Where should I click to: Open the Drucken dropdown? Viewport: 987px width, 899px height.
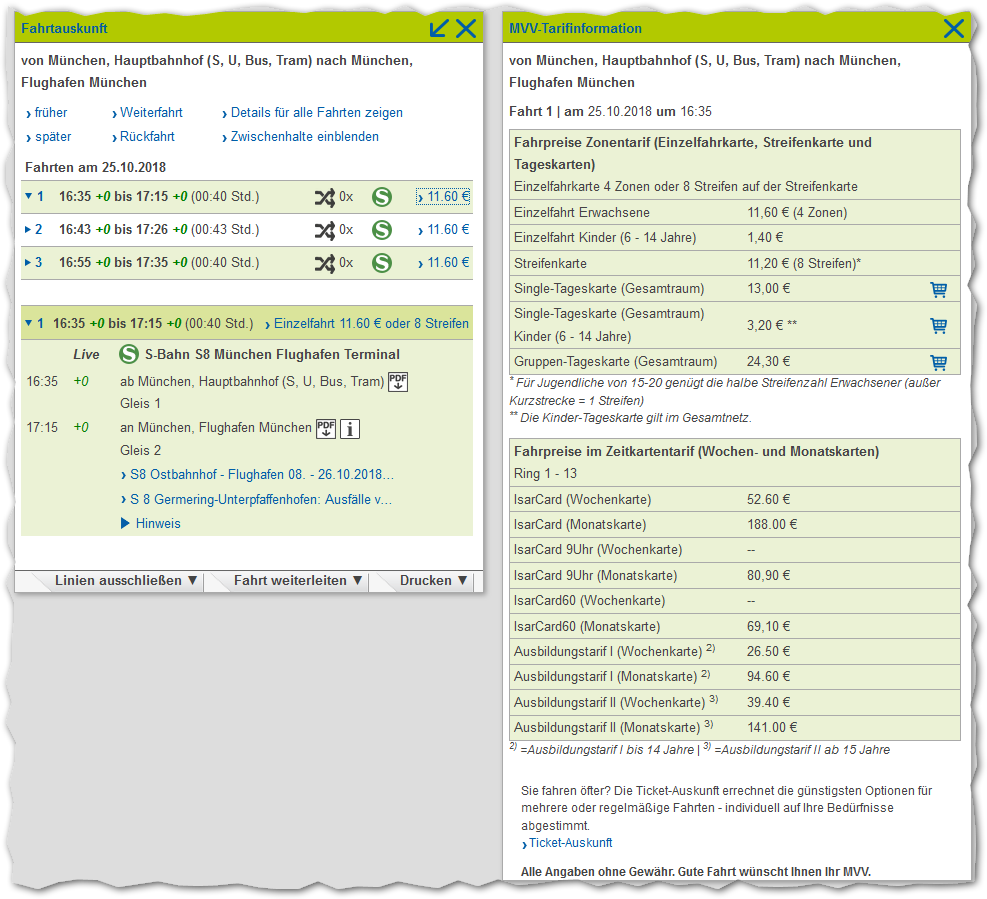tap(433, 580)
